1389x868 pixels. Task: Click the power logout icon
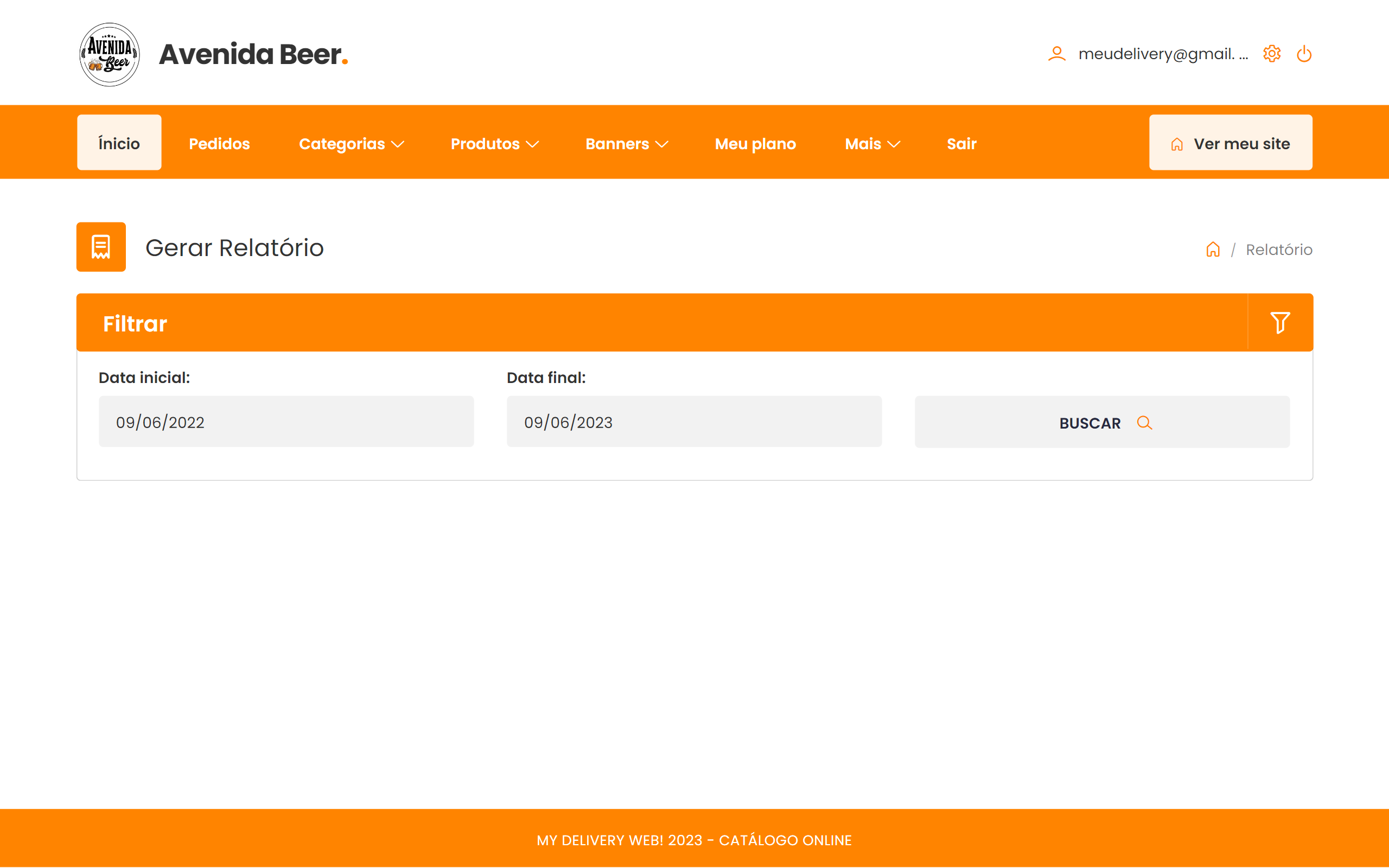(x=1304, y=54)
